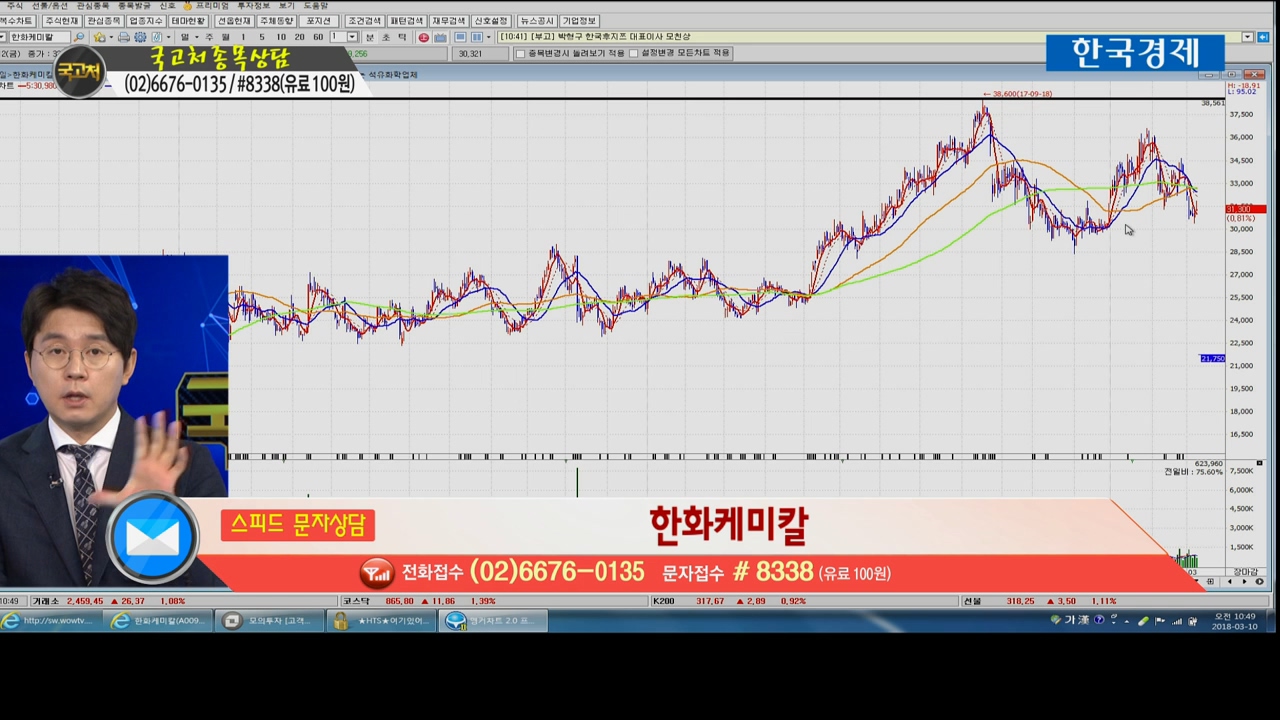
Task: Open the 선물/옵션 menu
Action: click(x=49, y=6)
